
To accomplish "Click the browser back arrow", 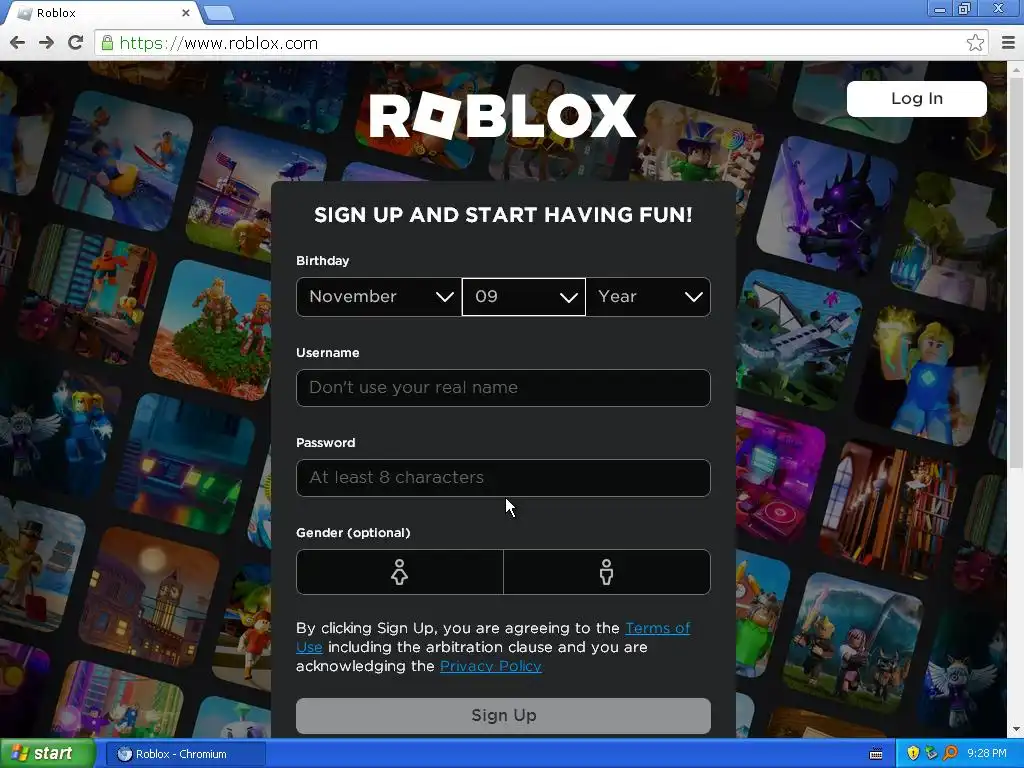I will click(x=18, y=43).
